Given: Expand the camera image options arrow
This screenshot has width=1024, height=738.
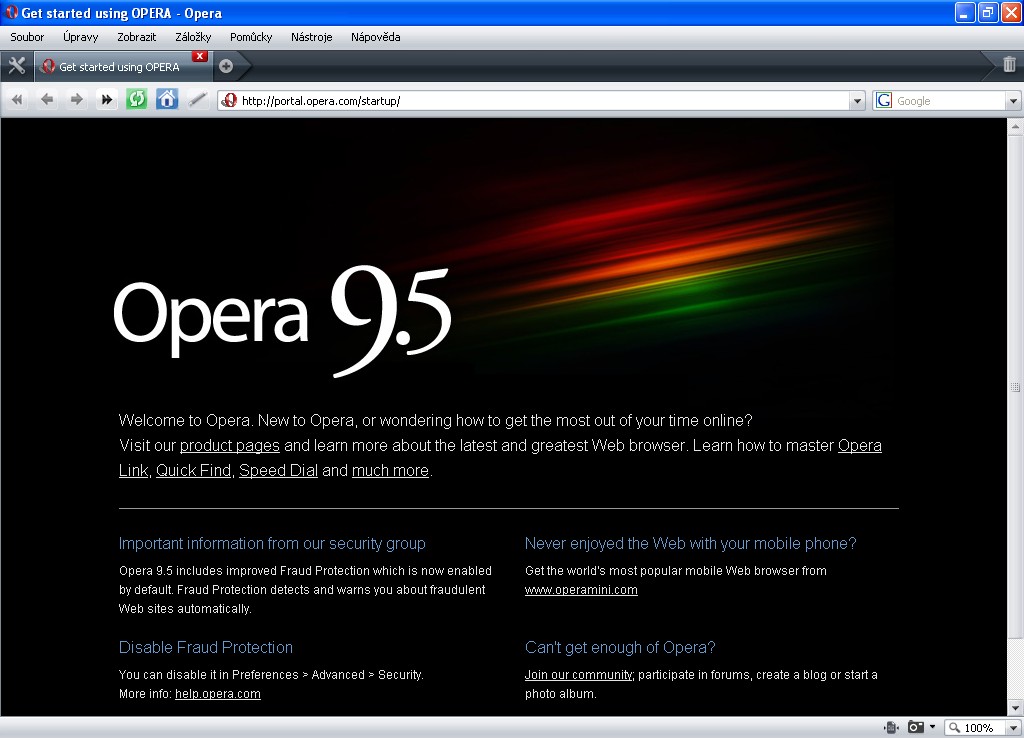Looking at the screenshot, I should [x=933, y=727].
